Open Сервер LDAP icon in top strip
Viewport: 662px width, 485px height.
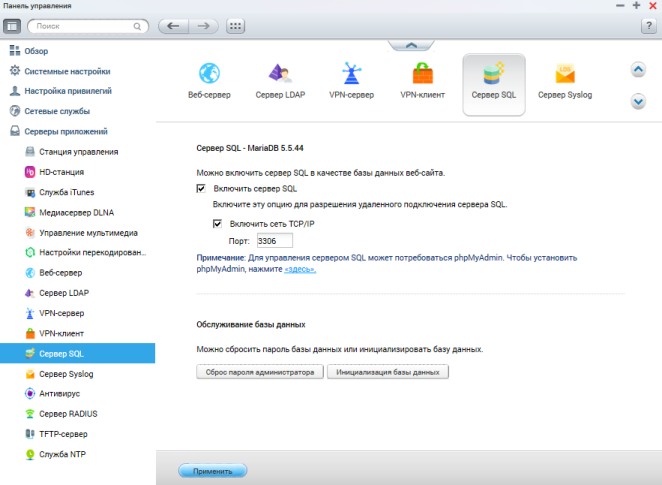click(280, 81)
